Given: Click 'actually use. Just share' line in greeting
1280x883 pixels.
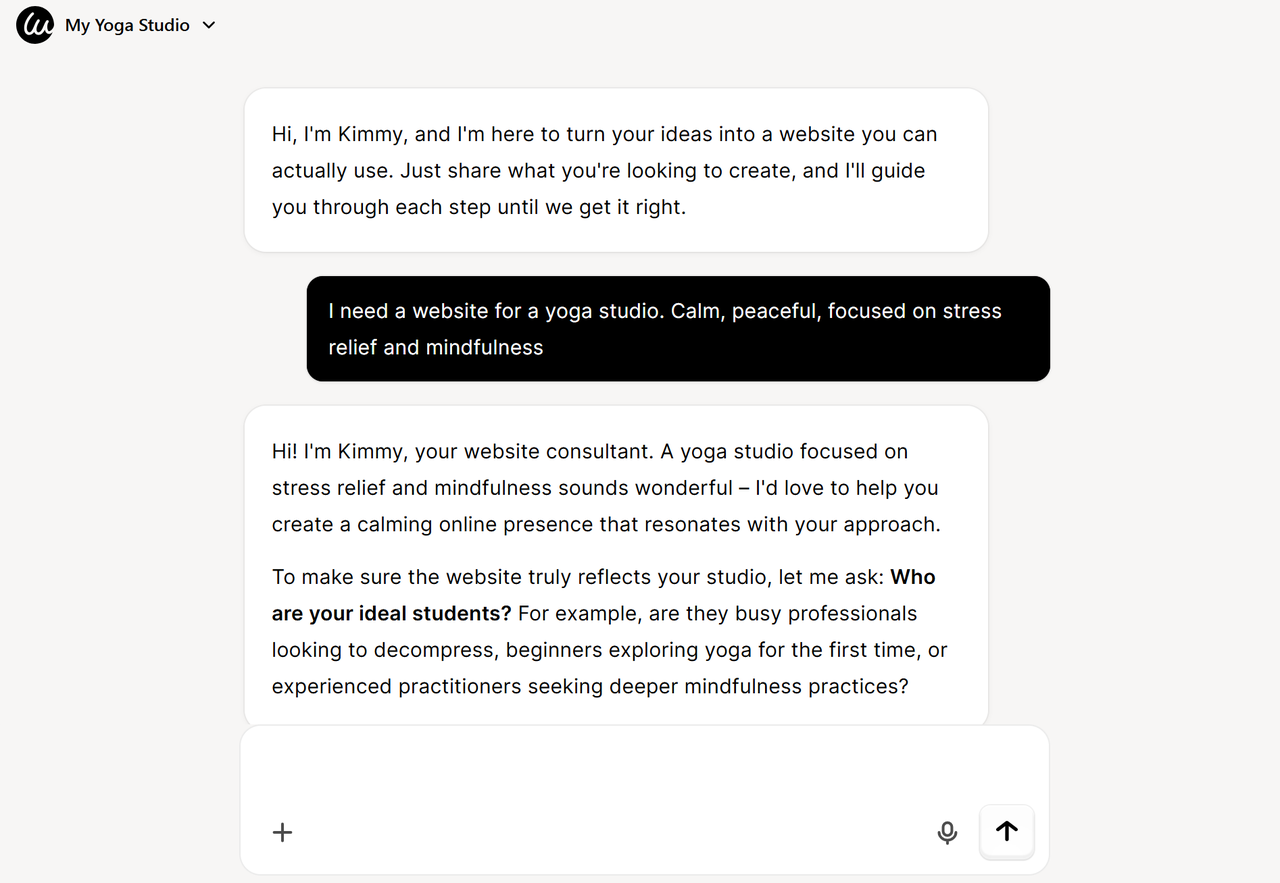Looking at the screenshot, I should [x=598, y=171].
